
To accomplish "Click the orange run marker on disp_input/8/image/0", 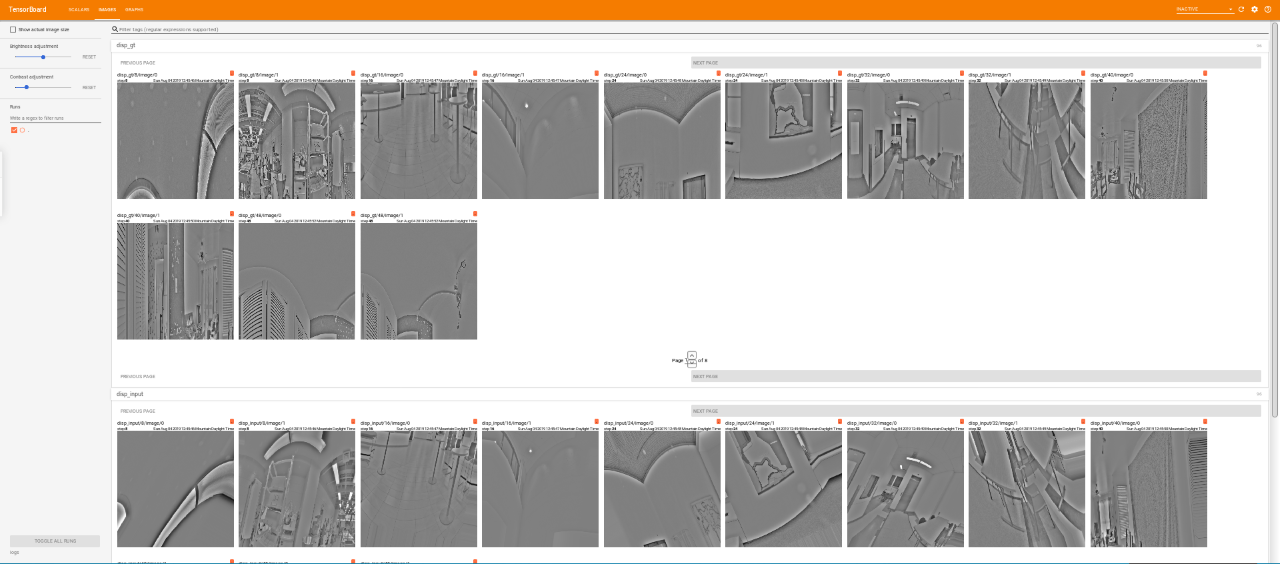I will click(x=232, y=422).
